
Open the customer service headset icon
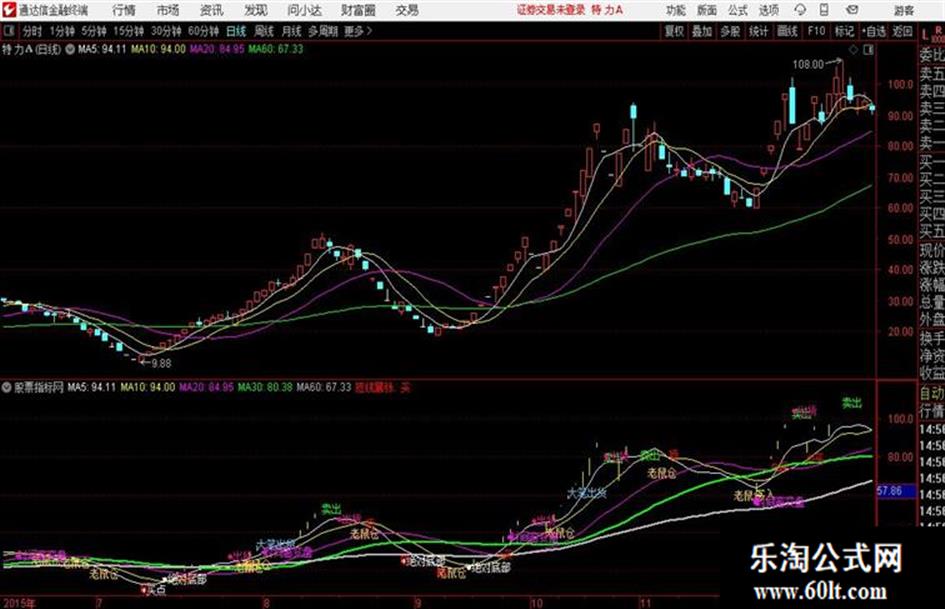tap(800, 10)
